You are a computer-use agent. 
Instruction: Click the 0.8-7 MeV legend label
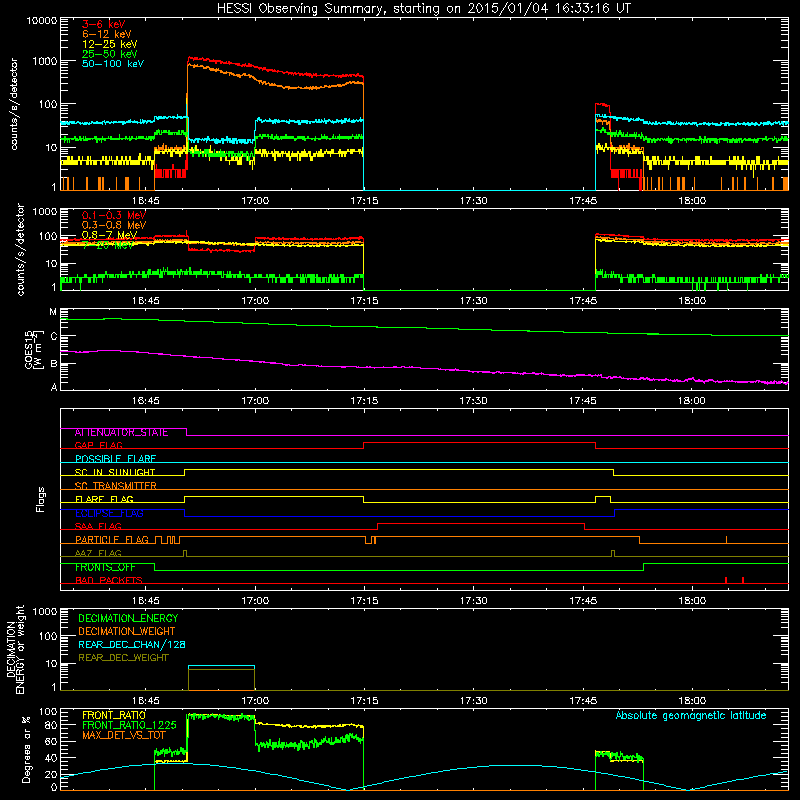[109, 235]
